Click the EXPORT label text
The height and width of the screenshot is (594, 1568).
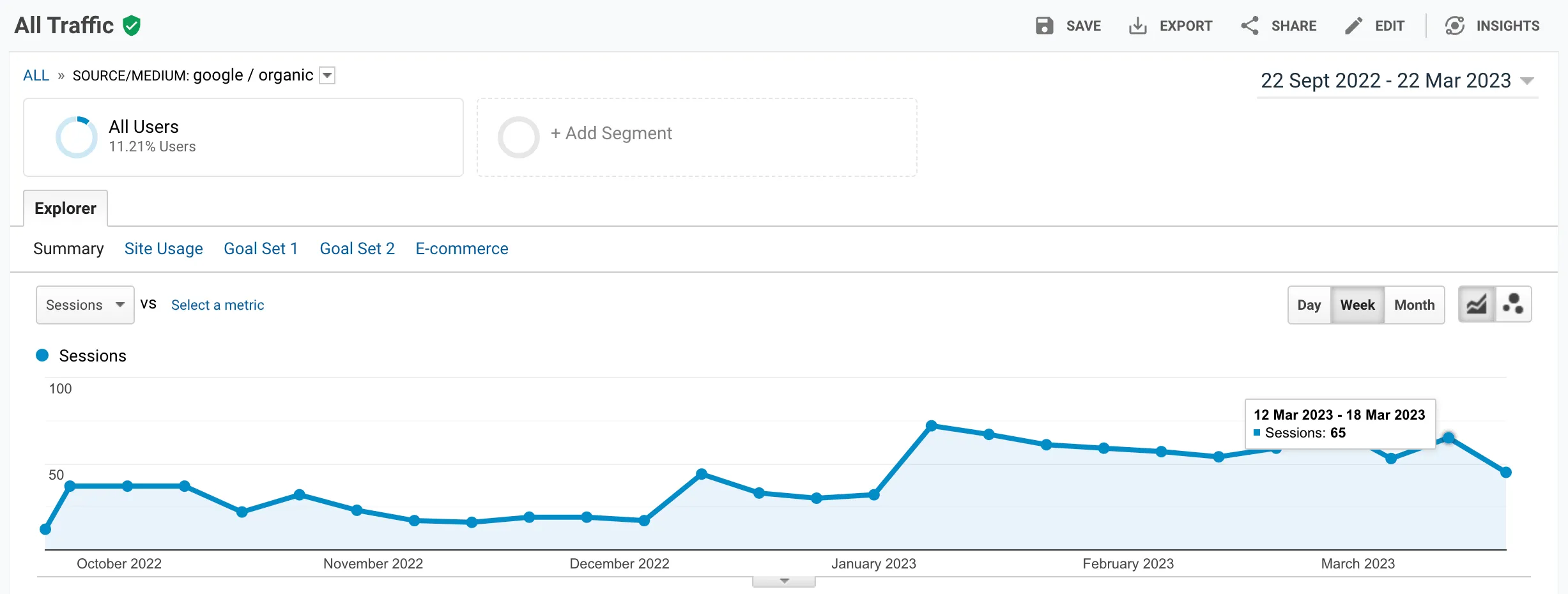[1186, 26]
